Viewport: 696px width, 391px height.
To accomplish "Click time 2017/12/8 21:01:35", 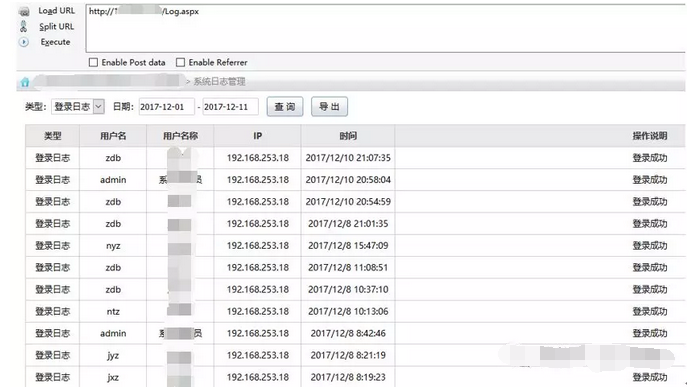I will point(348,224).
